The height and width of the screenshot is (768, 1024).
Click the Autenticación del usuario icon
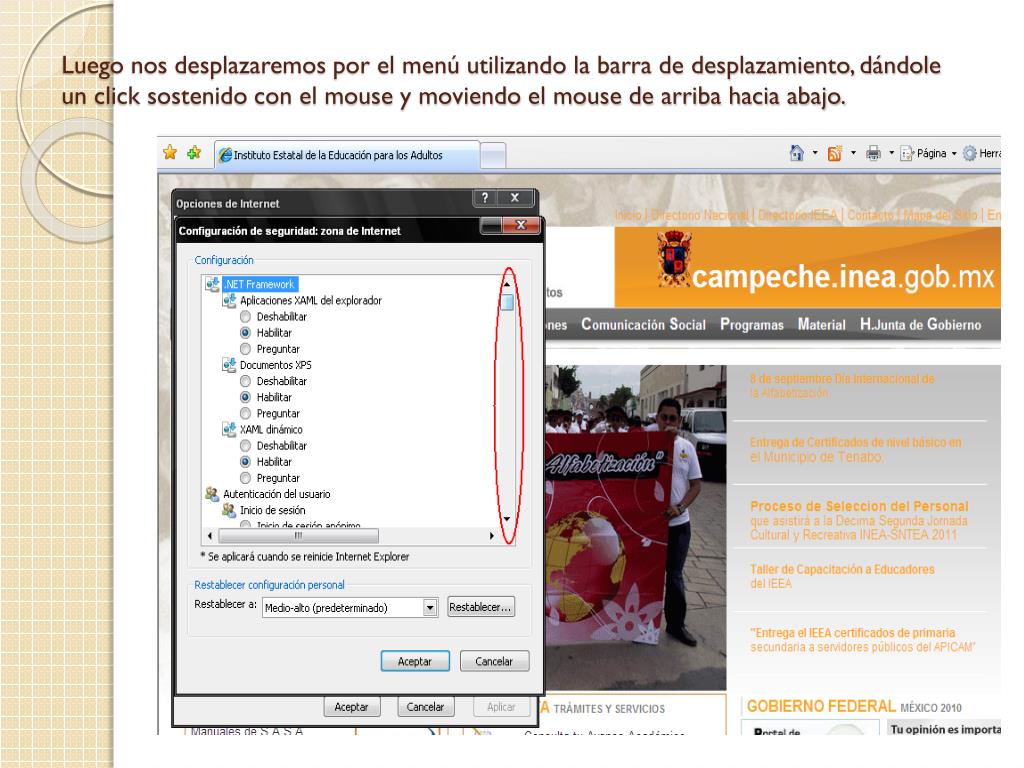pyautogui.click(x=212, y=494)
